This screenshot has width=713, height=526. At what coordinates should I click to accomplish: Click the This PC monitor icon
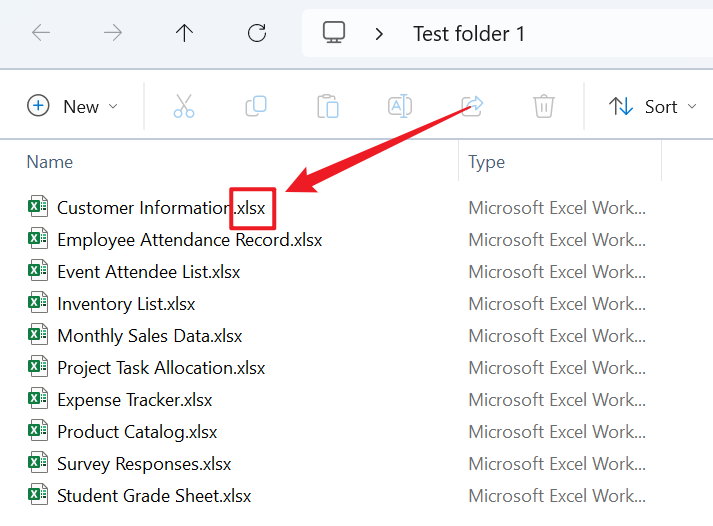point(334,33)
